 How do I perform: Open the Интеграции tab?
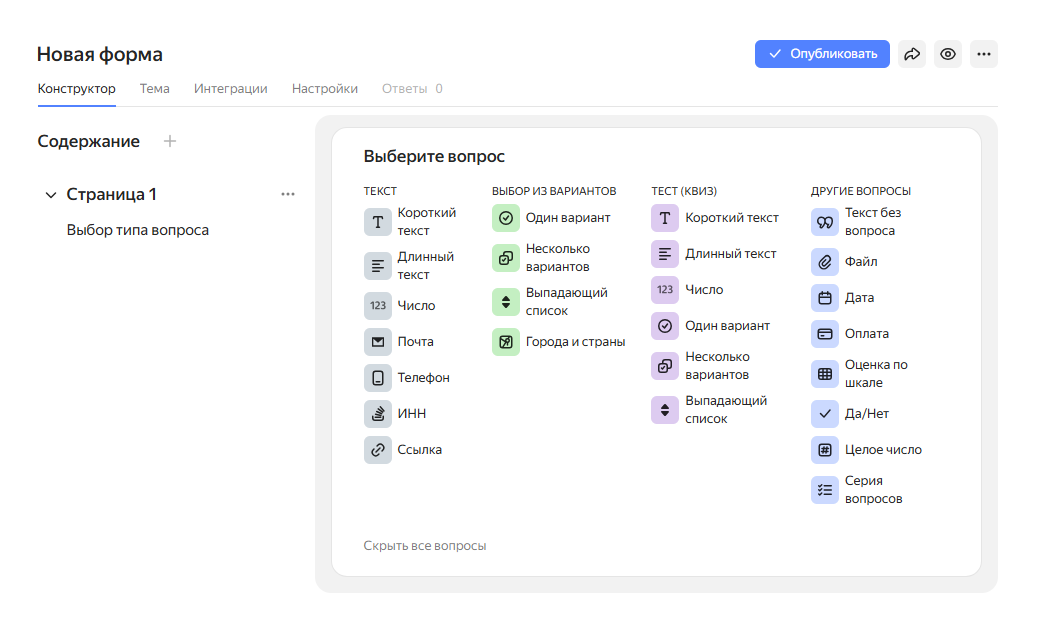pos(230,89)
